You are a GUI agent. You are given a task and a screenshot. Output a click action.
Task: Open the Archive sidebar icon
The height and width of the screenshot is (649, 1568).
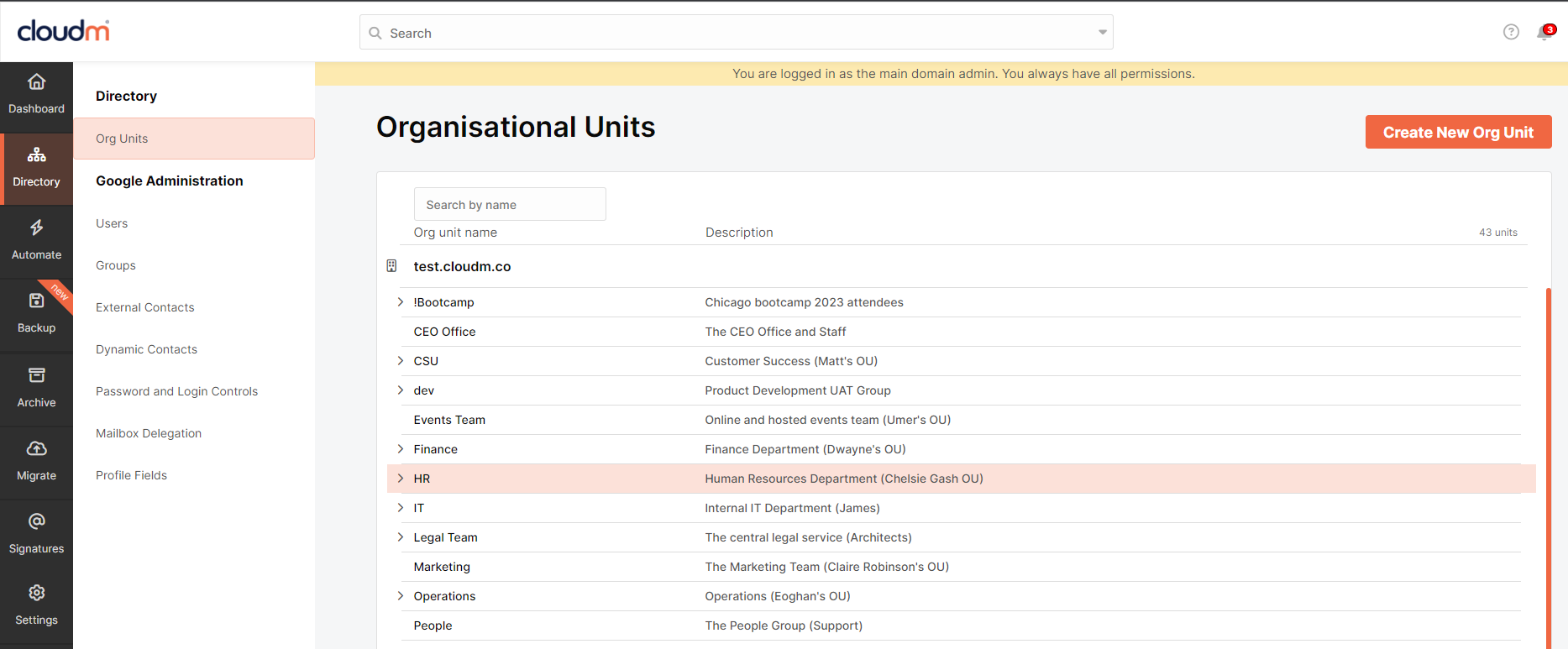click(x=36, y=375)
